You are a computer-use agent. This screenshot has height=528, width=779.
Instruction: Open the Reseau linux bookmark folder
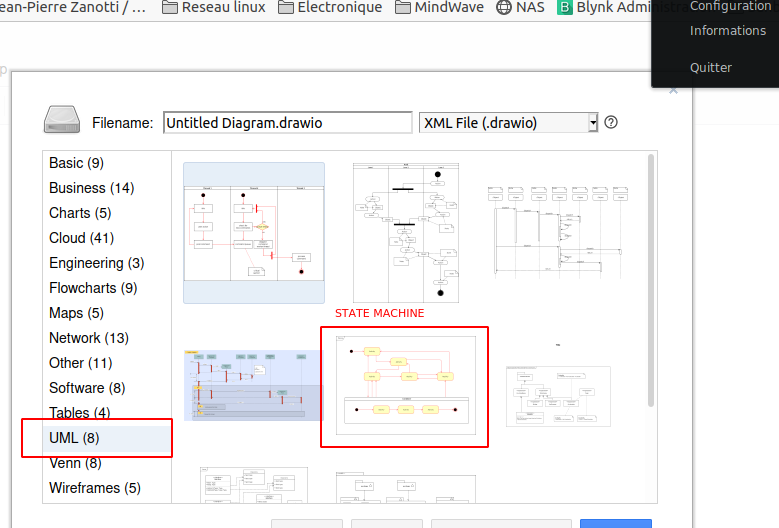tap(213, 7)
